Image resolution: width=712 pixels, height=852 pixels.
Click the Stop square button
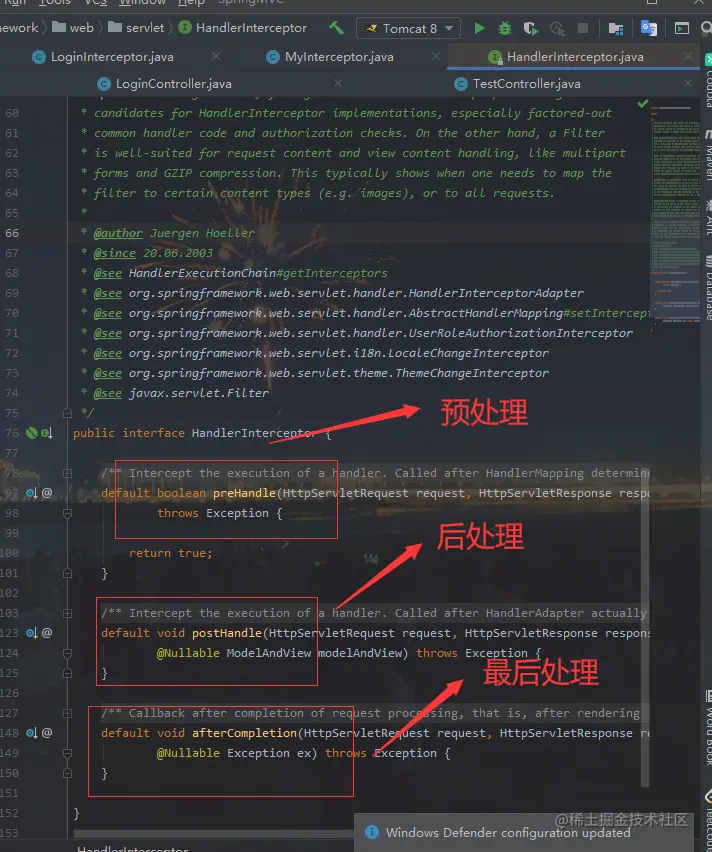583,28
